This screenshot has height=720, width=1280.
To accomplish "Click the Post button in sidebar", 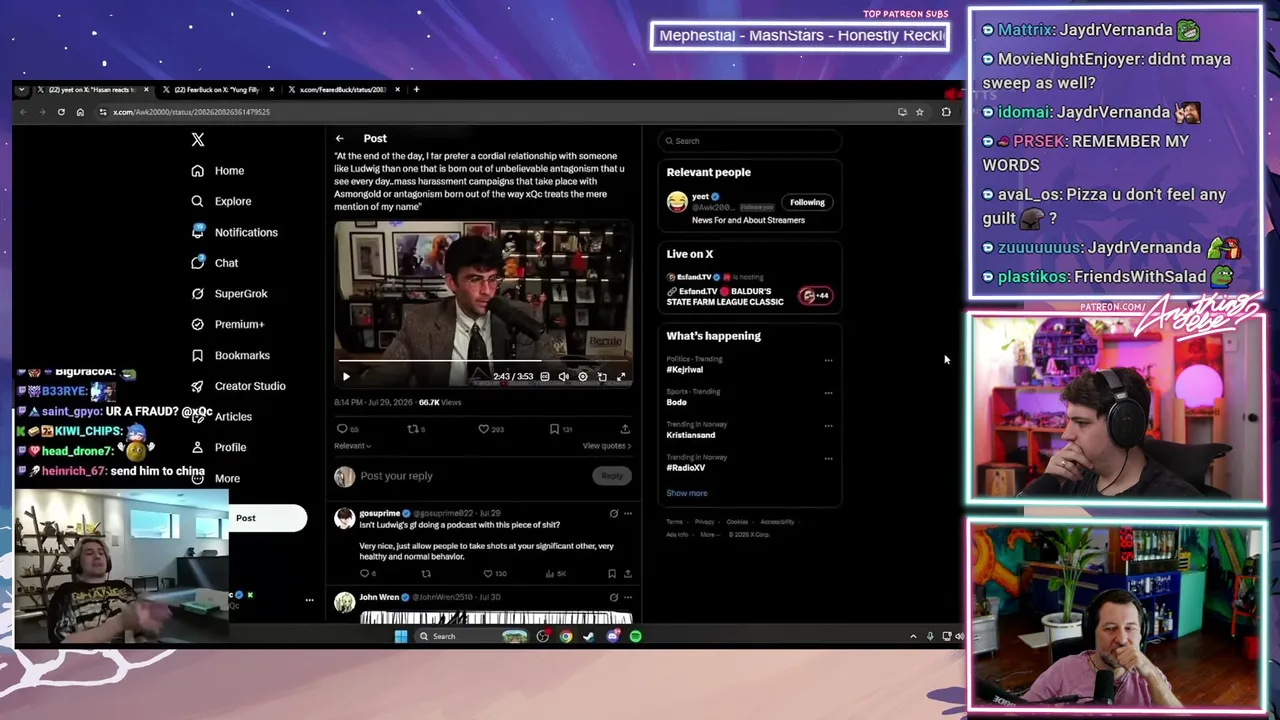I will 246,518.
